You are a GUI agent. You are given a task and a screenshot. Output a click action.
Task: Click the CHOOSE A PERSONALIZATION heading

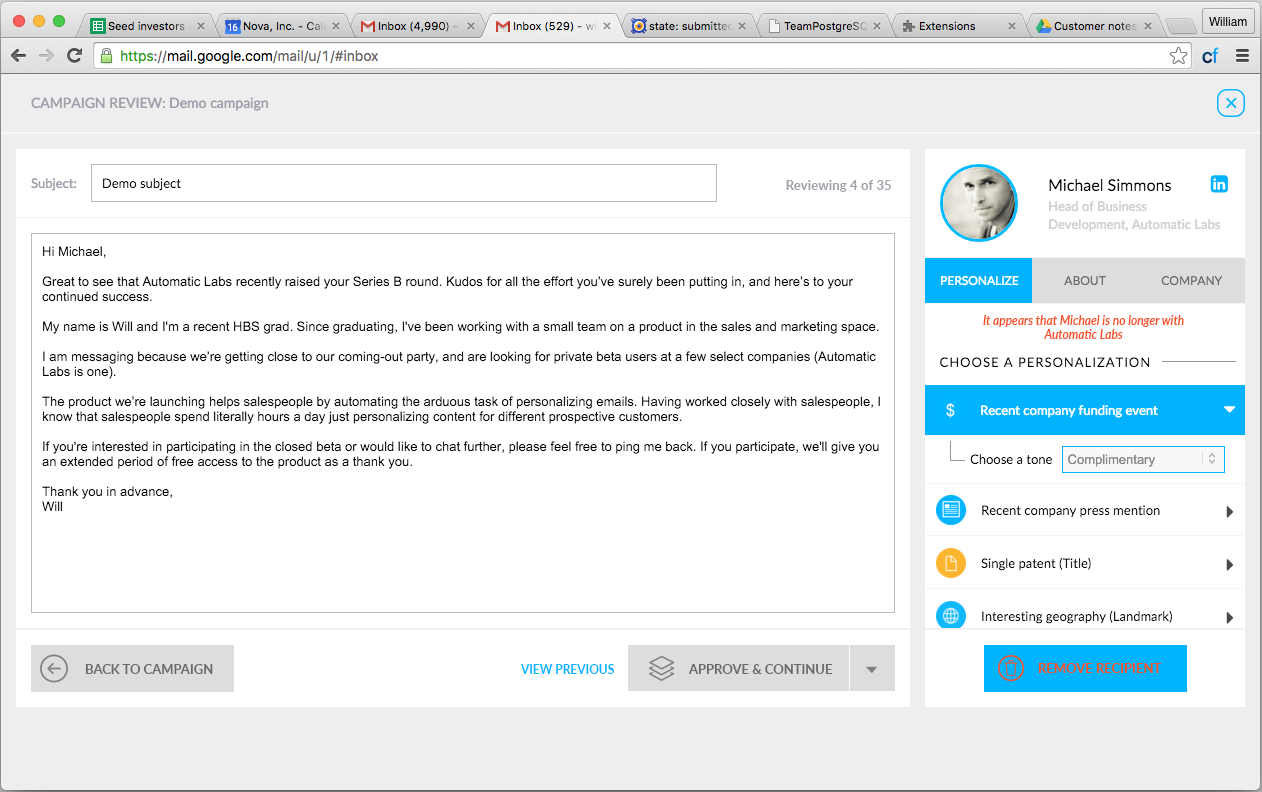[1045, 362]
